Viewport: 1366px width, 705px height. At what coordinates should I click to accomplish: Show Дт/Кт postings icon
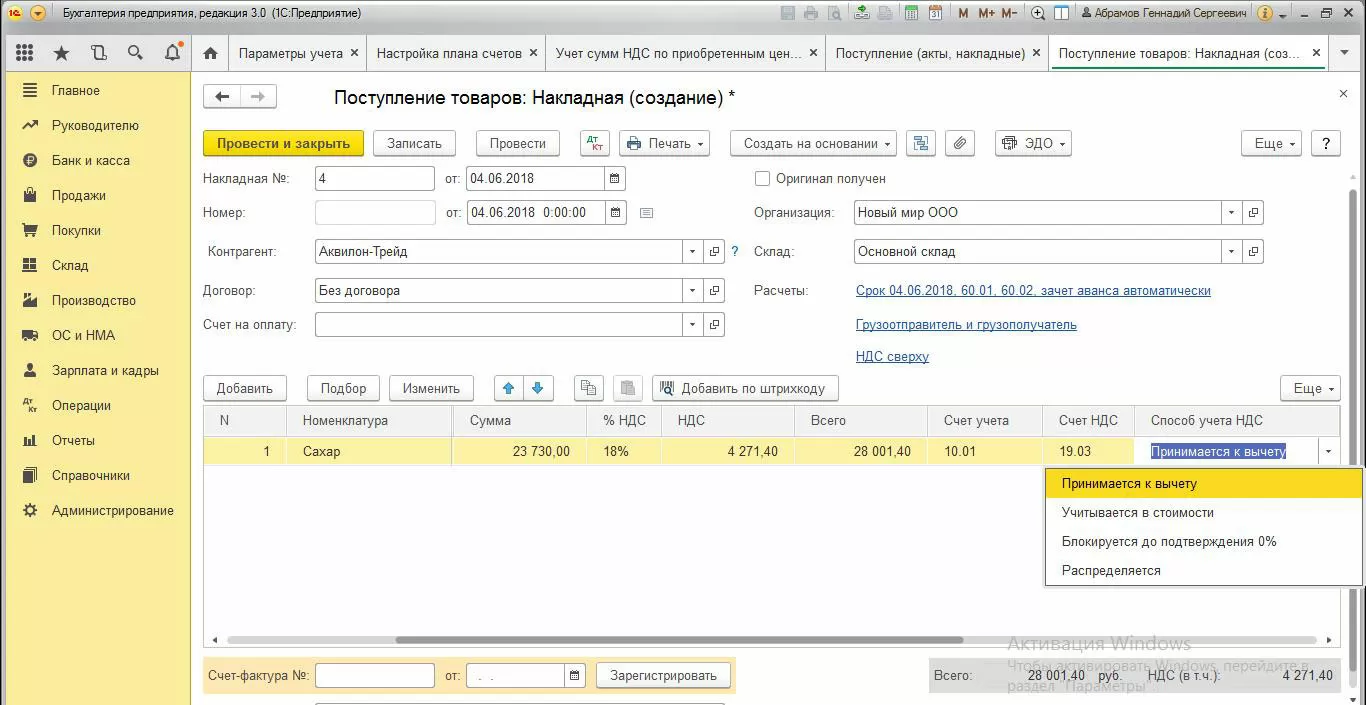pyautogui.click(x=595, y=143)
